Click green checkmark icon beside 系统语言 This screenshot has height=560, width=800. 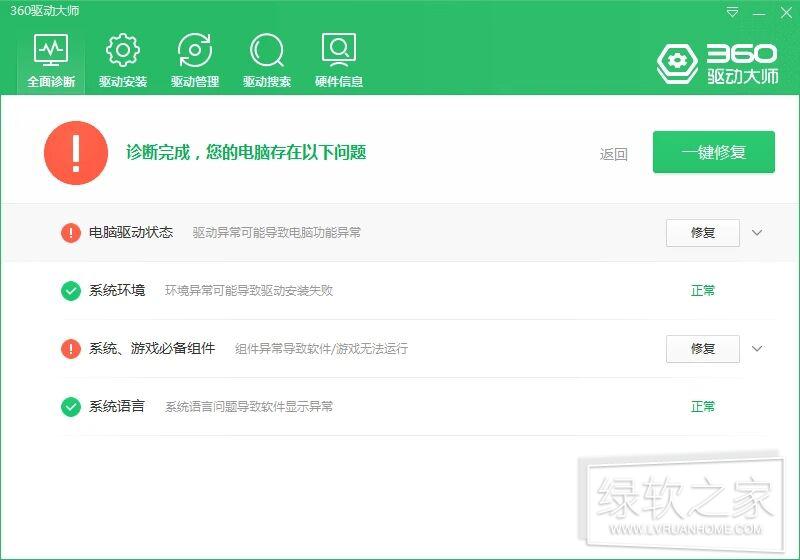(71, 407)
